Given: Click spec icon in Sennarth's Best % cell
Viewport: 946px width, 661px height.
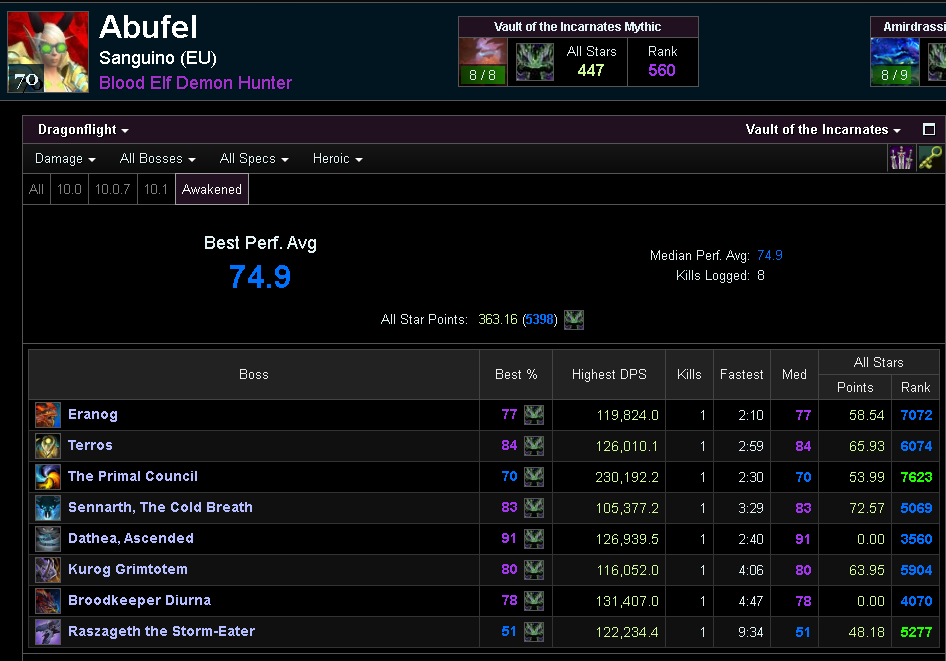Looking at the screenshot, I should point(534,508).
